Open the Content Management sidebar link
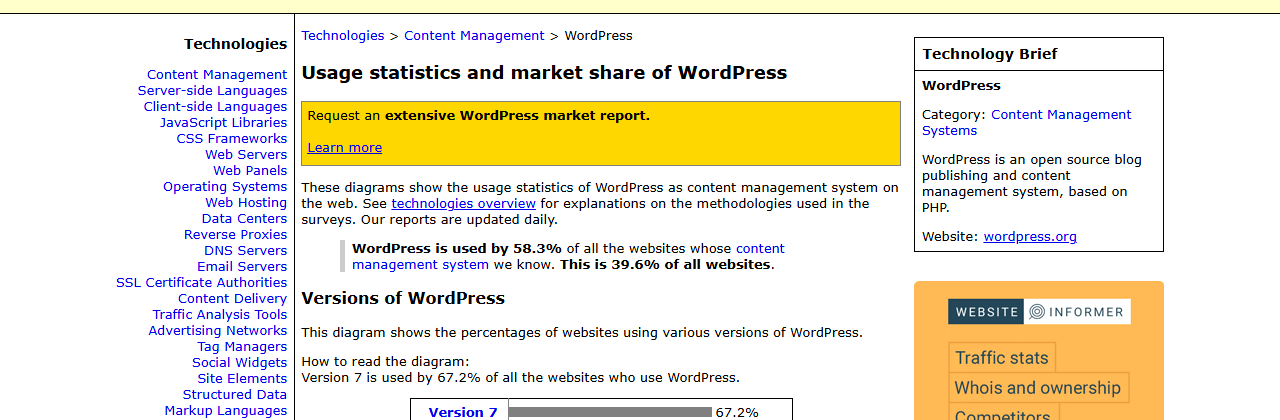This screenshot has height=420, width=1280. (x=217, y=74)
